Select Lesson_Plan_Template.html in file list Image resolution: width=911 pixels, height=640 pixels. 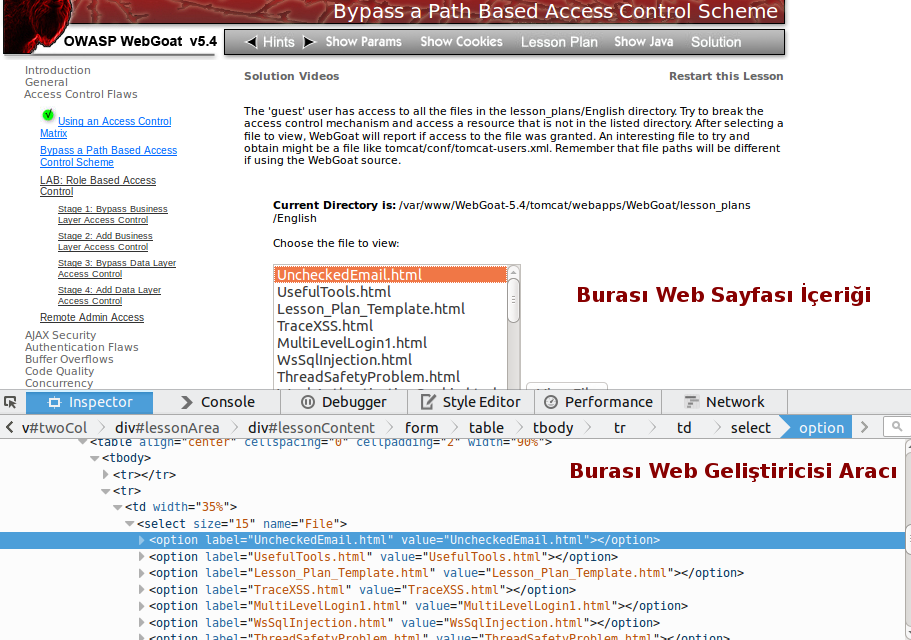pos(390,308)
